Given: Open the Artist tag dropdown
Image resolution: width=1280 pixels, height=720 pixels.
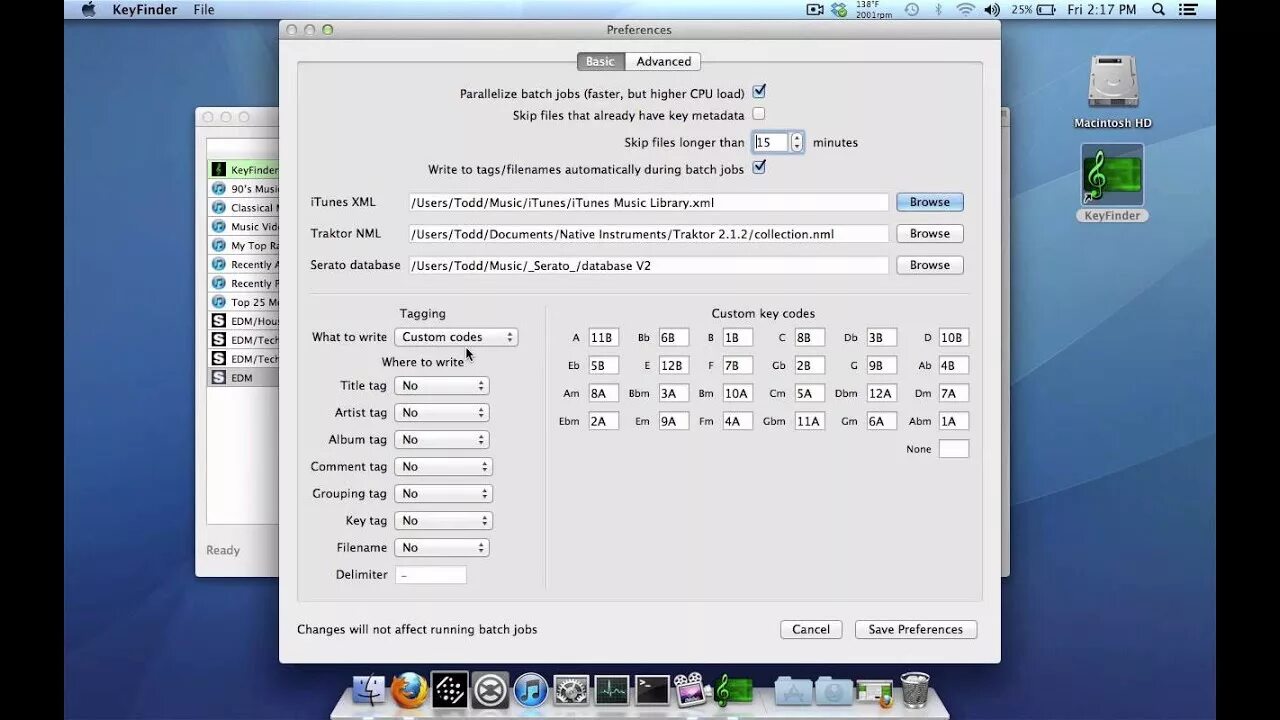Looking at the screenshot, I should click(442, 412).
